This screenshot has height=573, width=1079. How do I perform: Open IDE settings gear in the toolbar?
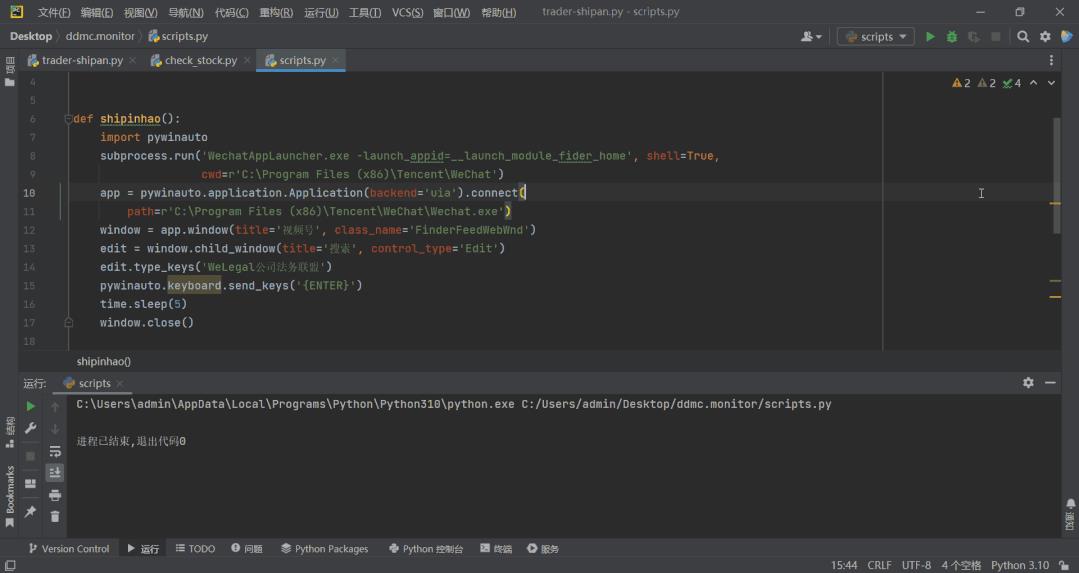(x=1045, y=36)
